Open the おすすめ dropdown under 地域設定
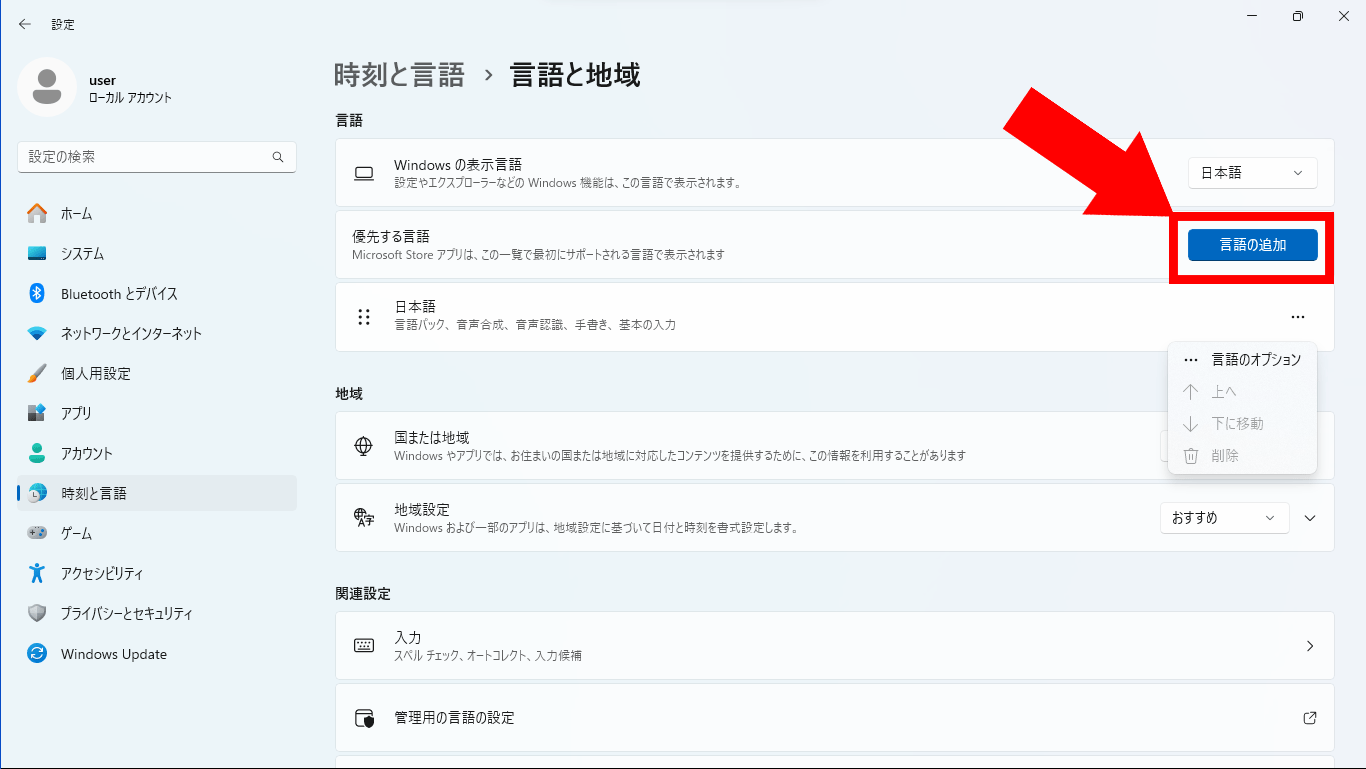This screenshot has width=1366, height=769. coord(1224,517)
